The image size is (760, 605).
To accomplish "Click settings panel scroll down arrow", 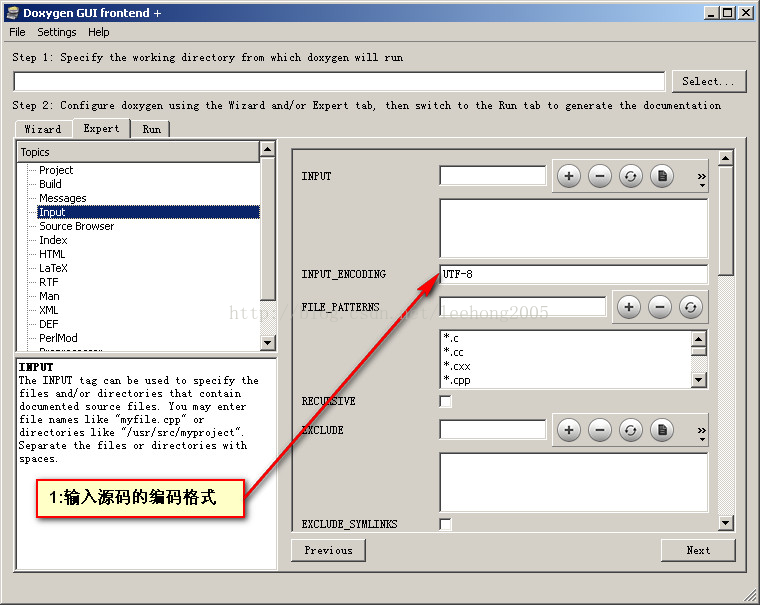I will click(x=726, y=523).
